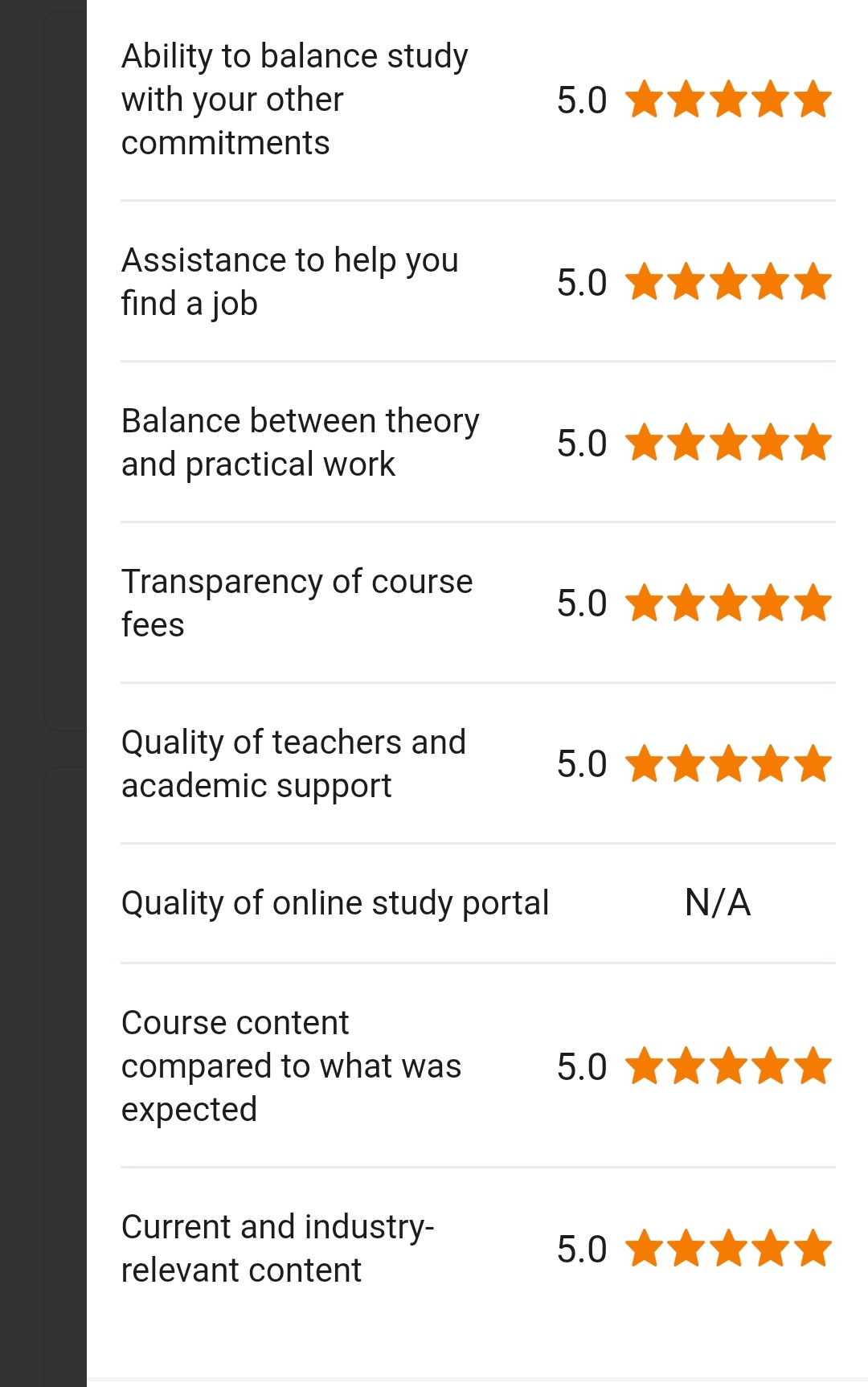
Task: Tap 'Quality of teachers and academic support'
Action: pos(293,764)
